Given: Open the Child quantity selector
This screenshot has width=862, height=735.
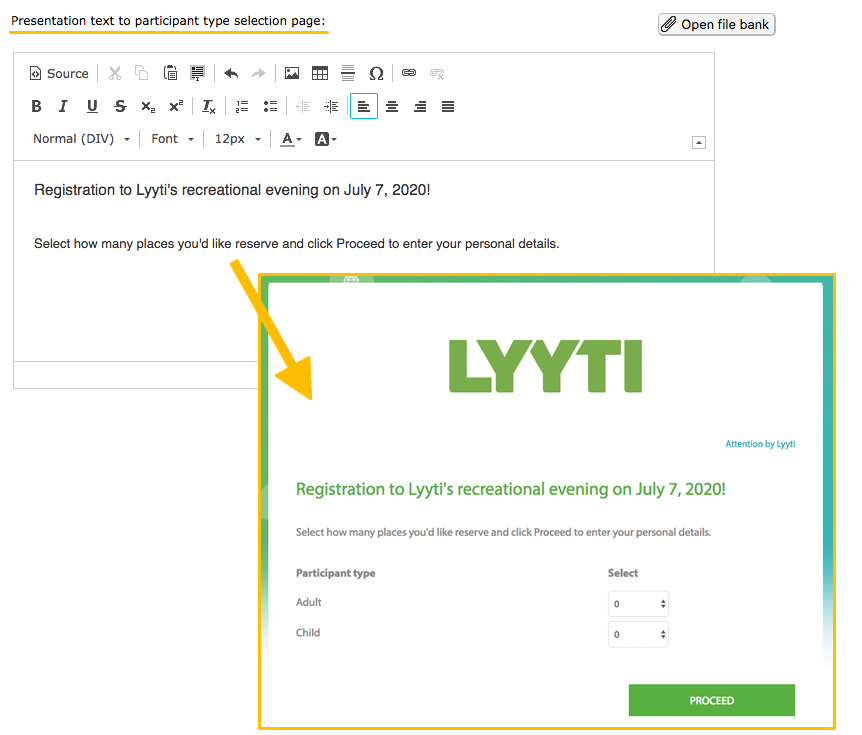Looking at the screenshot, I should (x=638, y=634).
